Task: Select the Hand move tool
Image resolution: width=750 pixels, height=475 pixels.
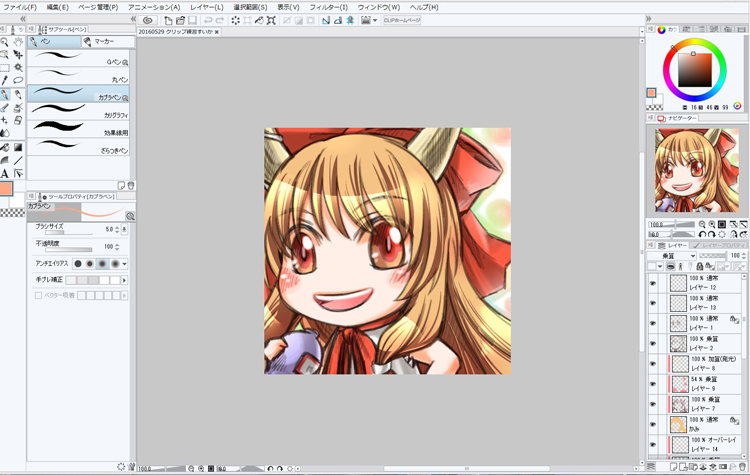Action: [x=18, y=42]
